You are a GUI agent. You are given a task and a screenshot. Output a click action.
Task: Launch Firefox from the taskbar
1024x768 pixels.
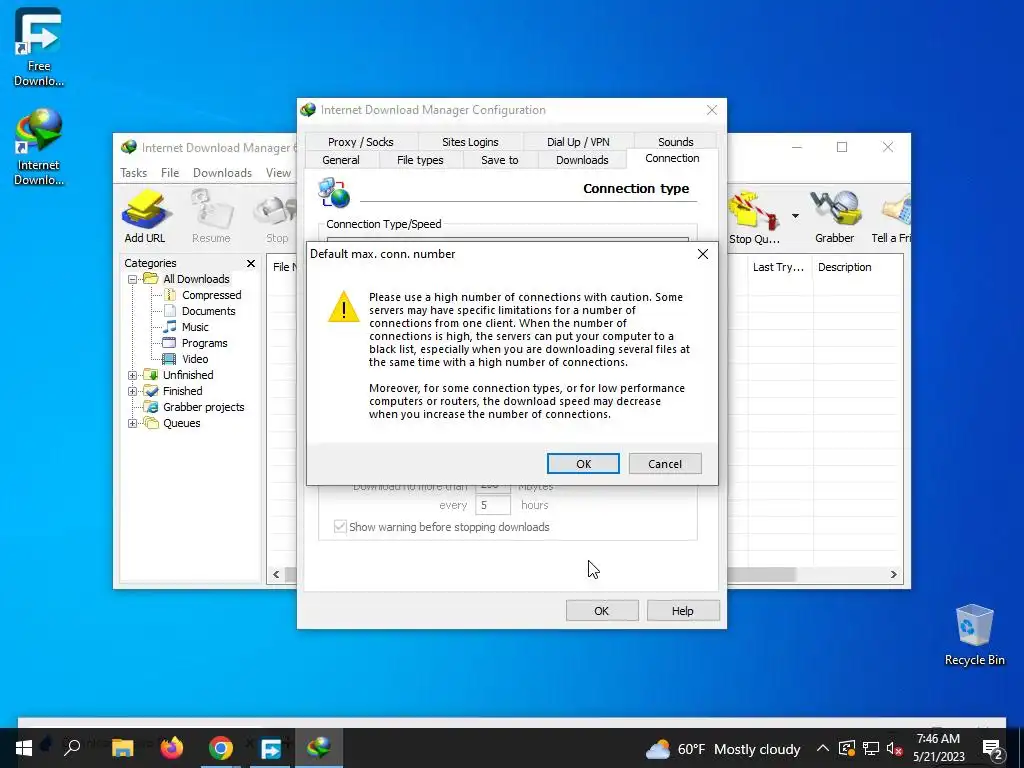[x=172, y=748]
